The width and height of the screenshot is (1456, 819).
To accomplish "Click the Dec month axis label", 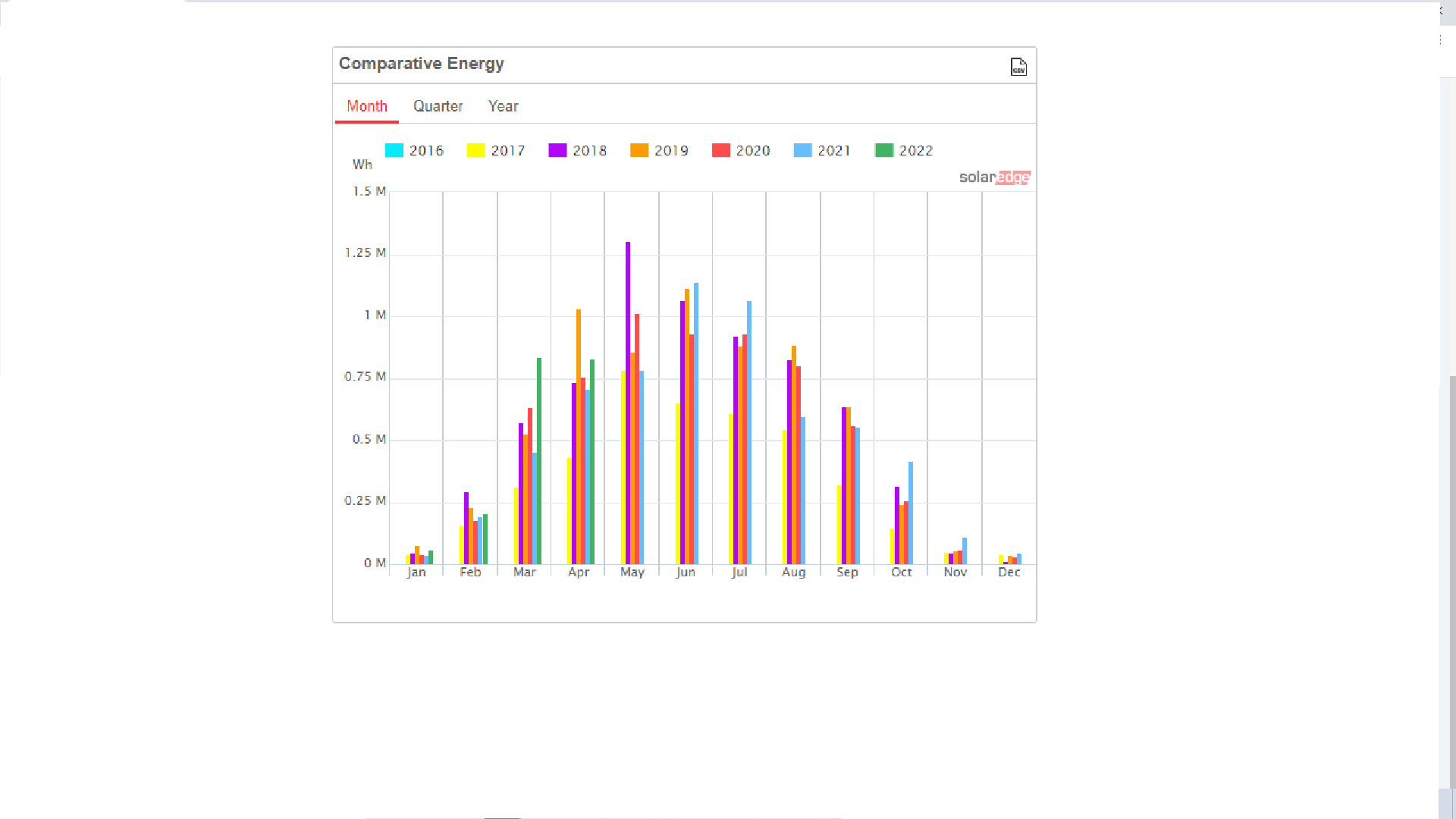I will [x=1009, y=573].
